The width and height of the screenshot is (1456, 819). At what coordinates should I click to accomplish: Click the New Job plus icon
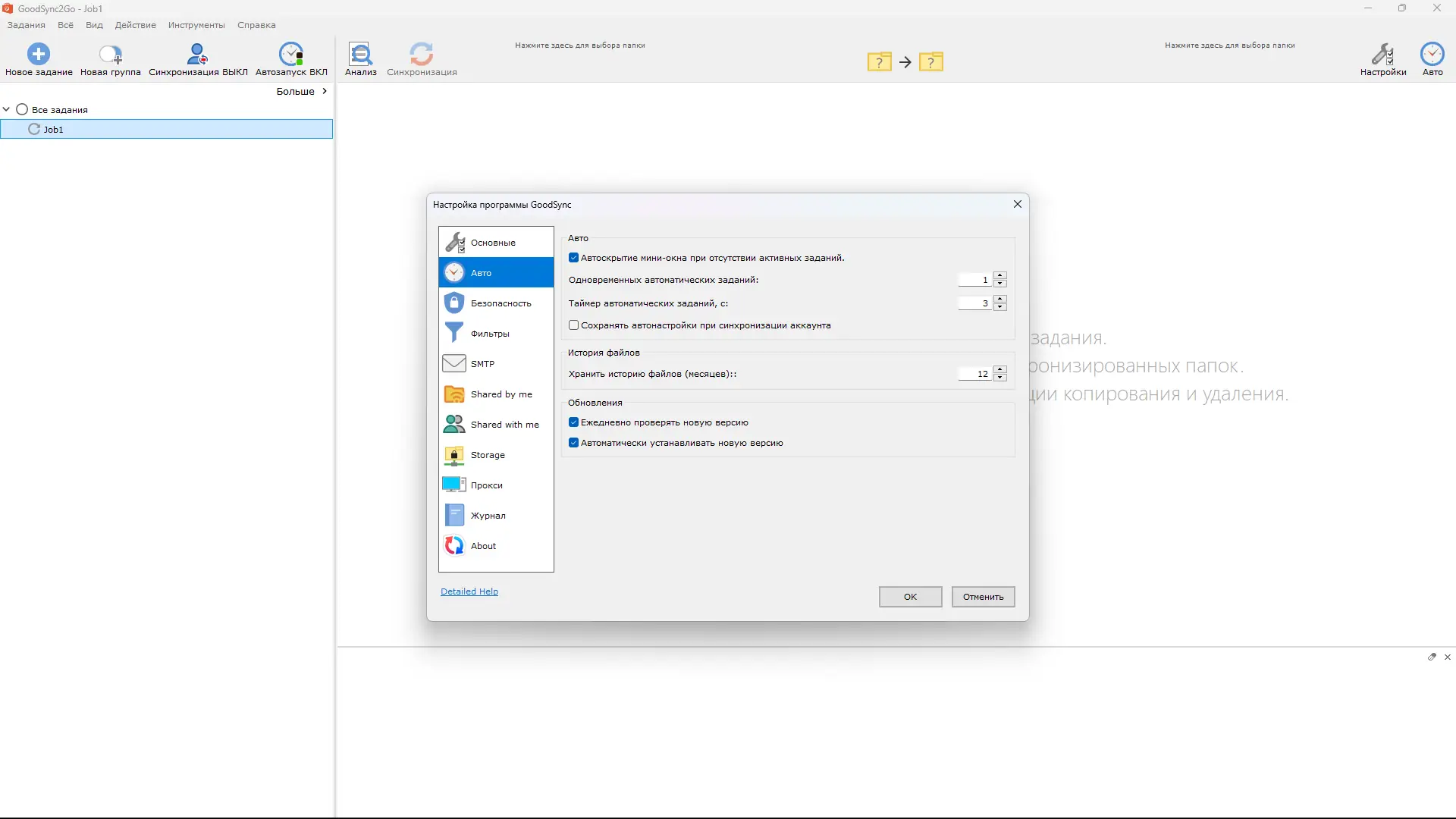tap(39, 54)
